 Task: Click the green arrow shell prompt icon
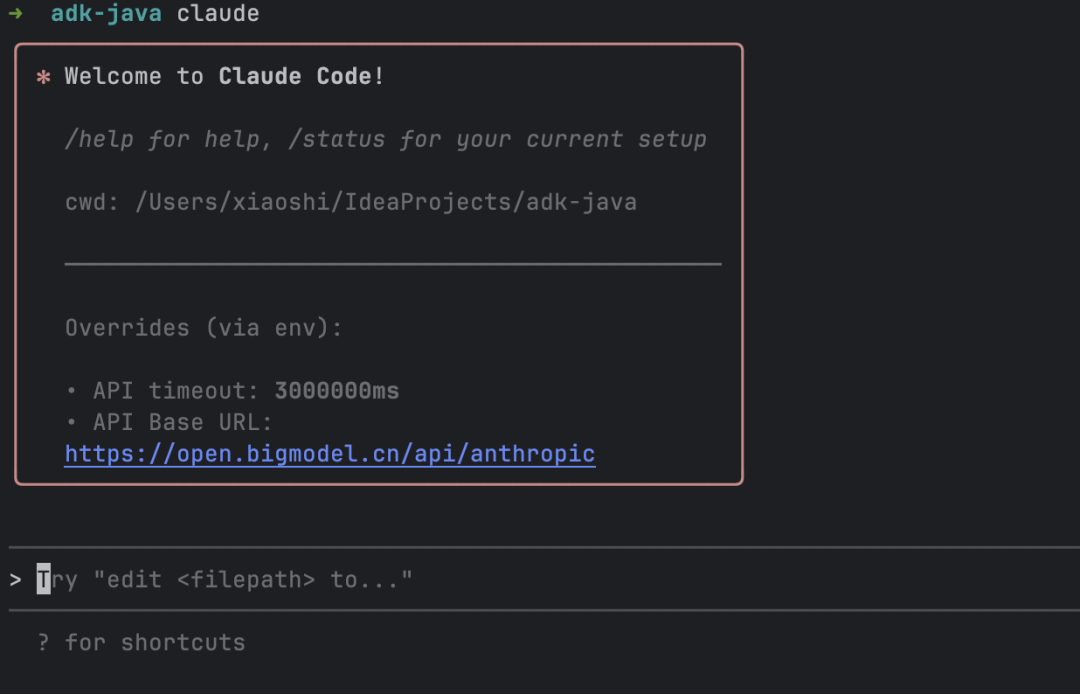(15, 13)
